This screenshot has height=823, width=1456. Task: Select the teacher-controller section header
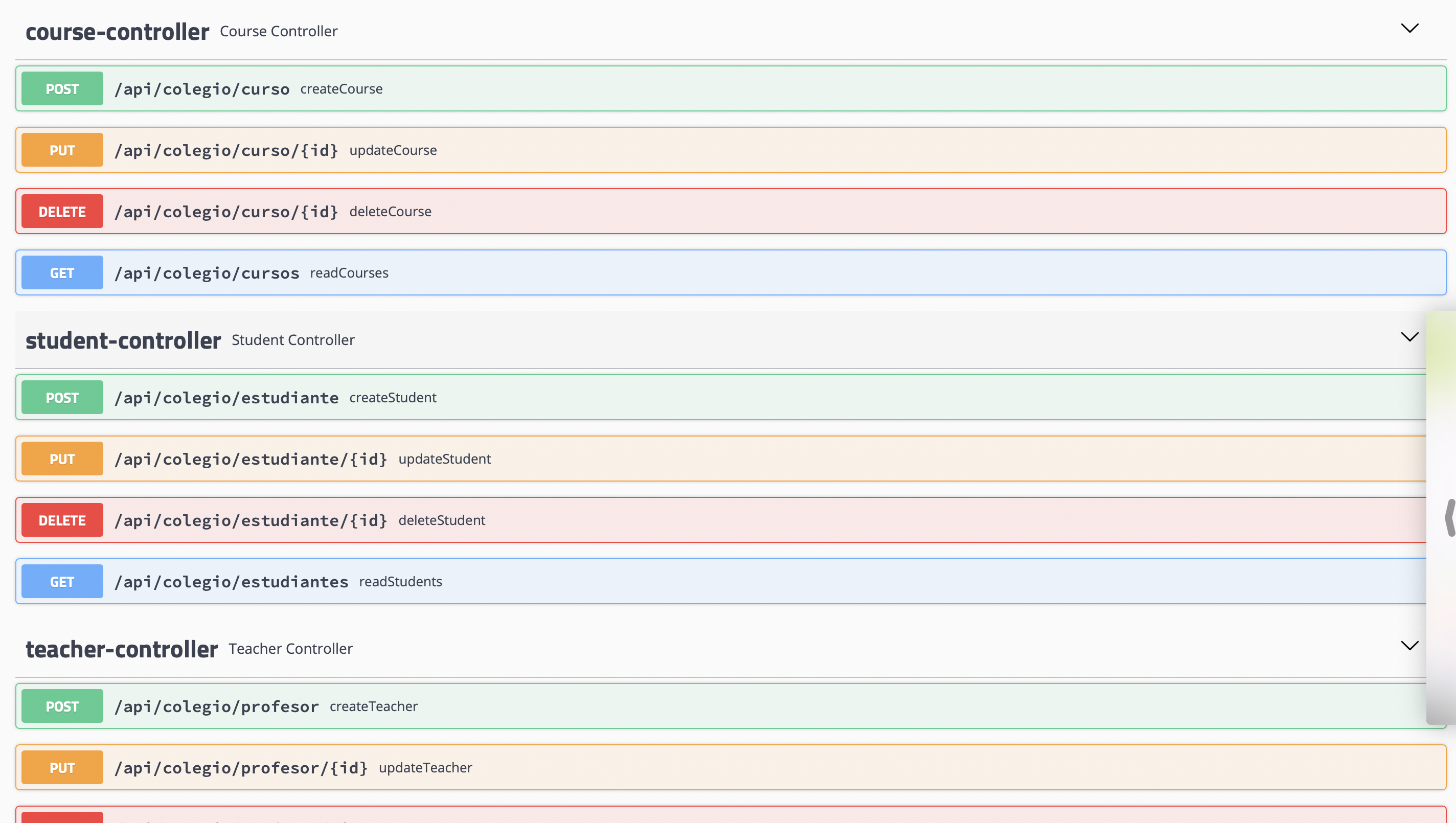pos(121,649)
